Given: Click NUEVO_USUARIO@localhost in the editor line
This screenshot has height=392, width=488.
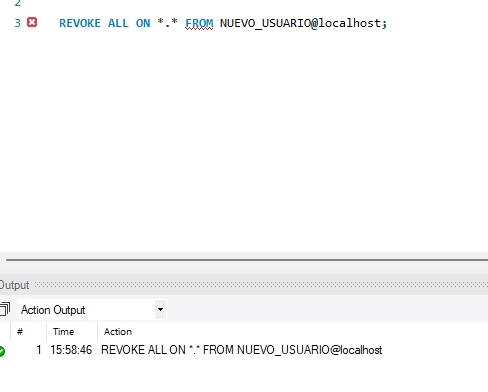Looking at the screenshot, I should click(300, 23).
